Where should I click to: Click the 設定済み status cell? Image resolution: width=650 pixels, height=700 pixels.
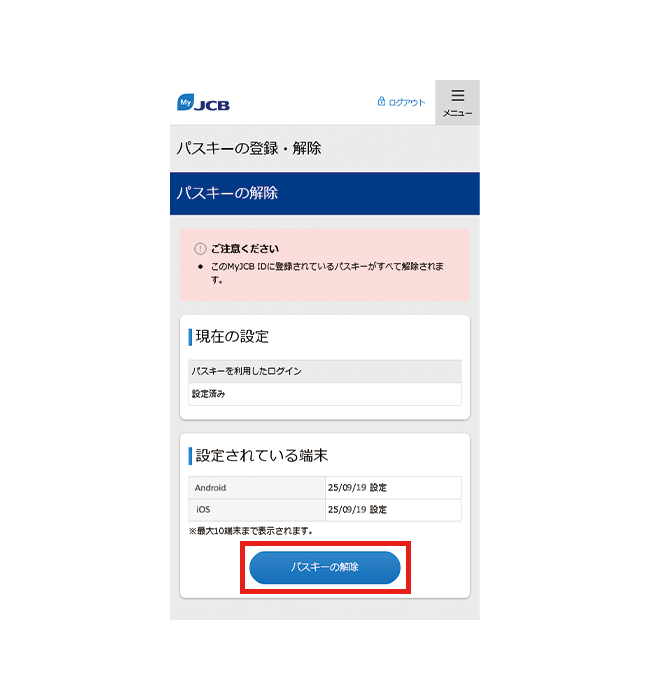pos(325,394)
